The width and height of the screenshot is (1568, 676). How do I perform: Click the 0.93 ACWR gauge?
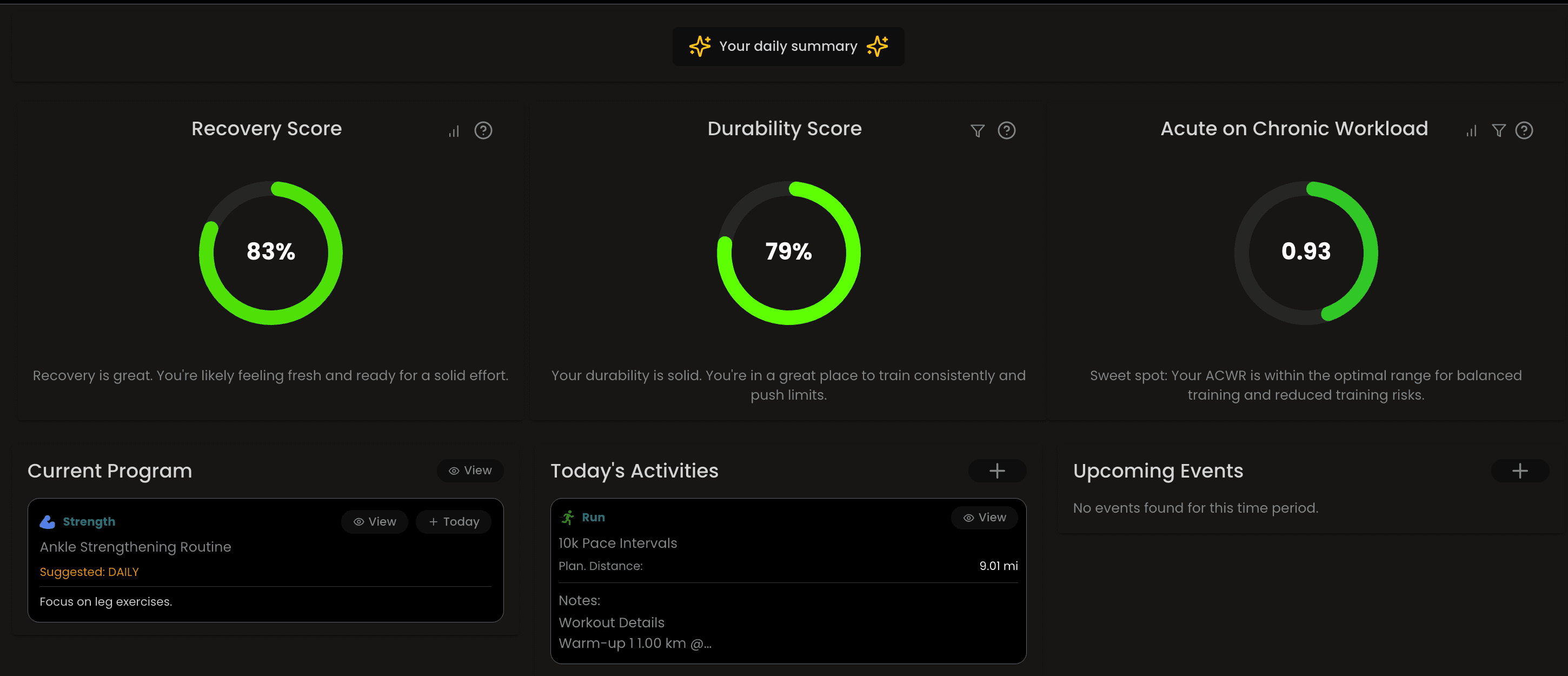1306,252
